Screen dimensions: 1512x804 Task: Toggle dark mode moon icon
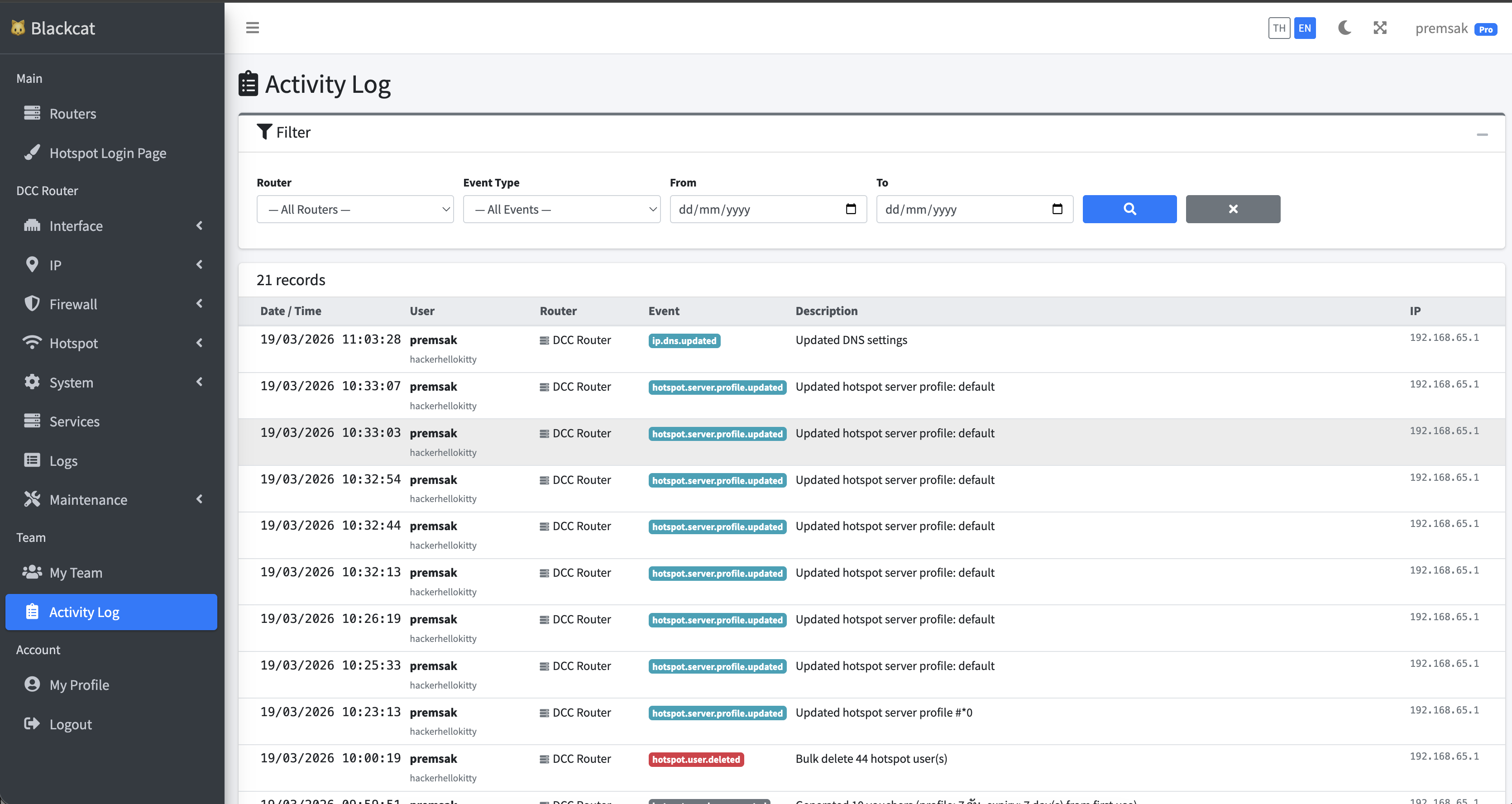tap(1344, 28)
